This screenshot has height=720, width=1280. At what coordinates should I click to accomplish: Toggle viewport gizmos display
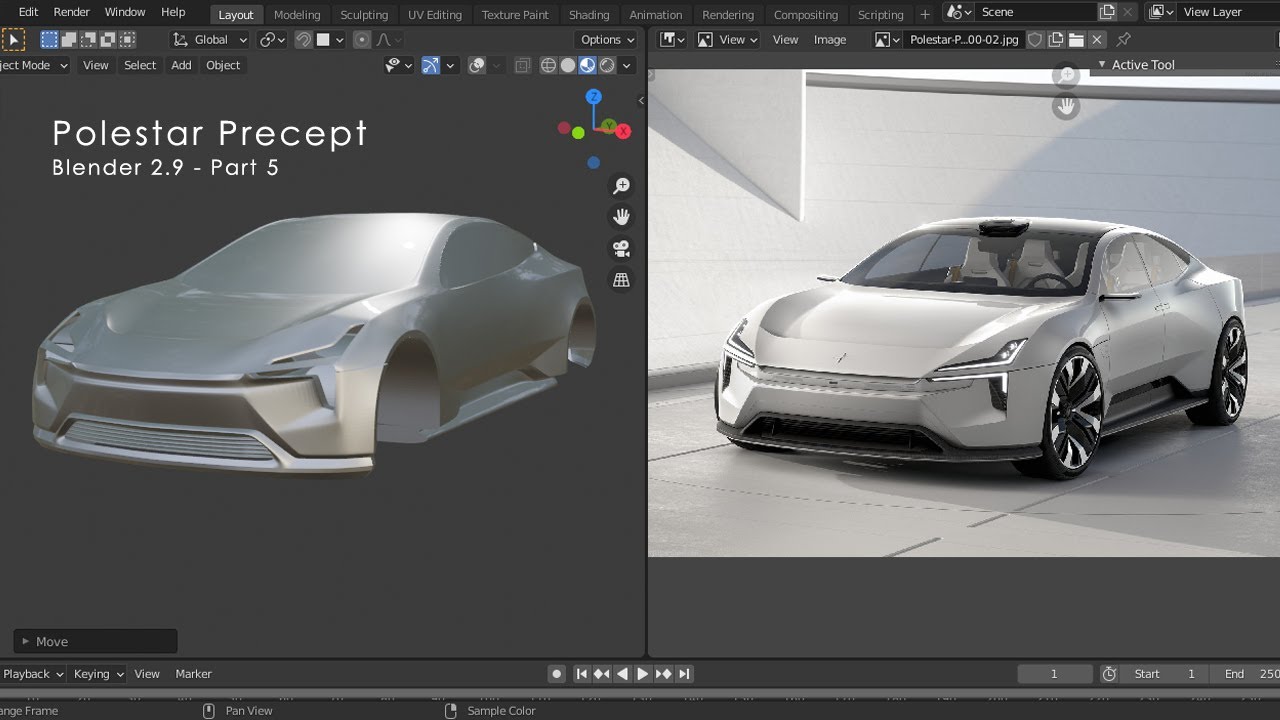tap(431, 65)
